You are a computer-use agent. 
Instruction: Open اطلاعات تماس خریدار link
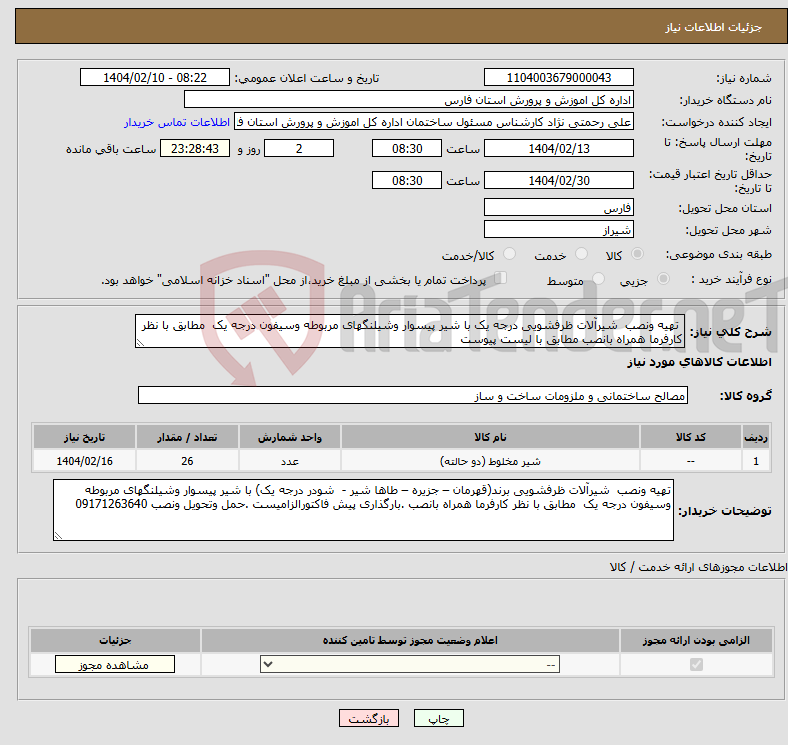pos(177,122)
